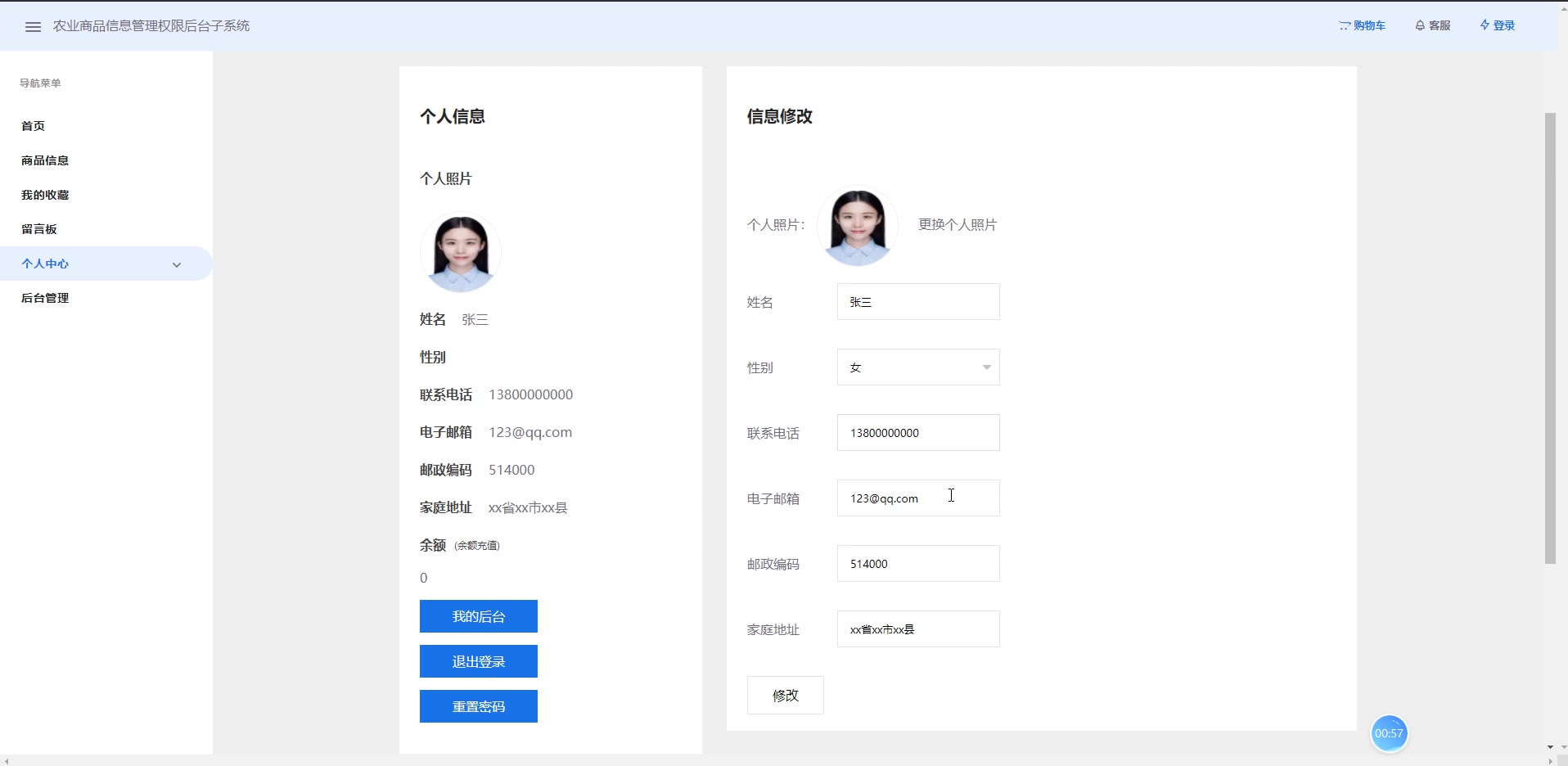Click the 我的后台 button
The width and height of the screenshot is (1568, 766).
[x=479, y=616]
